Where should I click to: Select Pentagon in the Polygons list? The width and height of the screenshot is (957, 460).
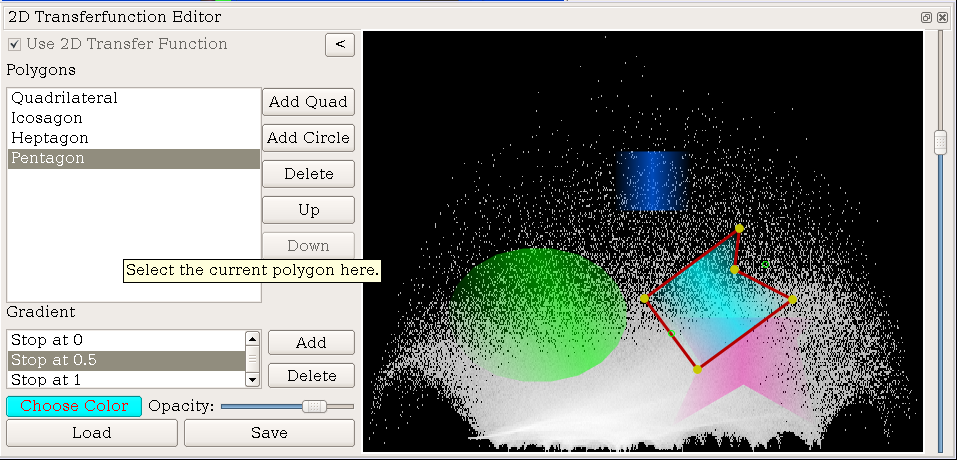[134, 159]
